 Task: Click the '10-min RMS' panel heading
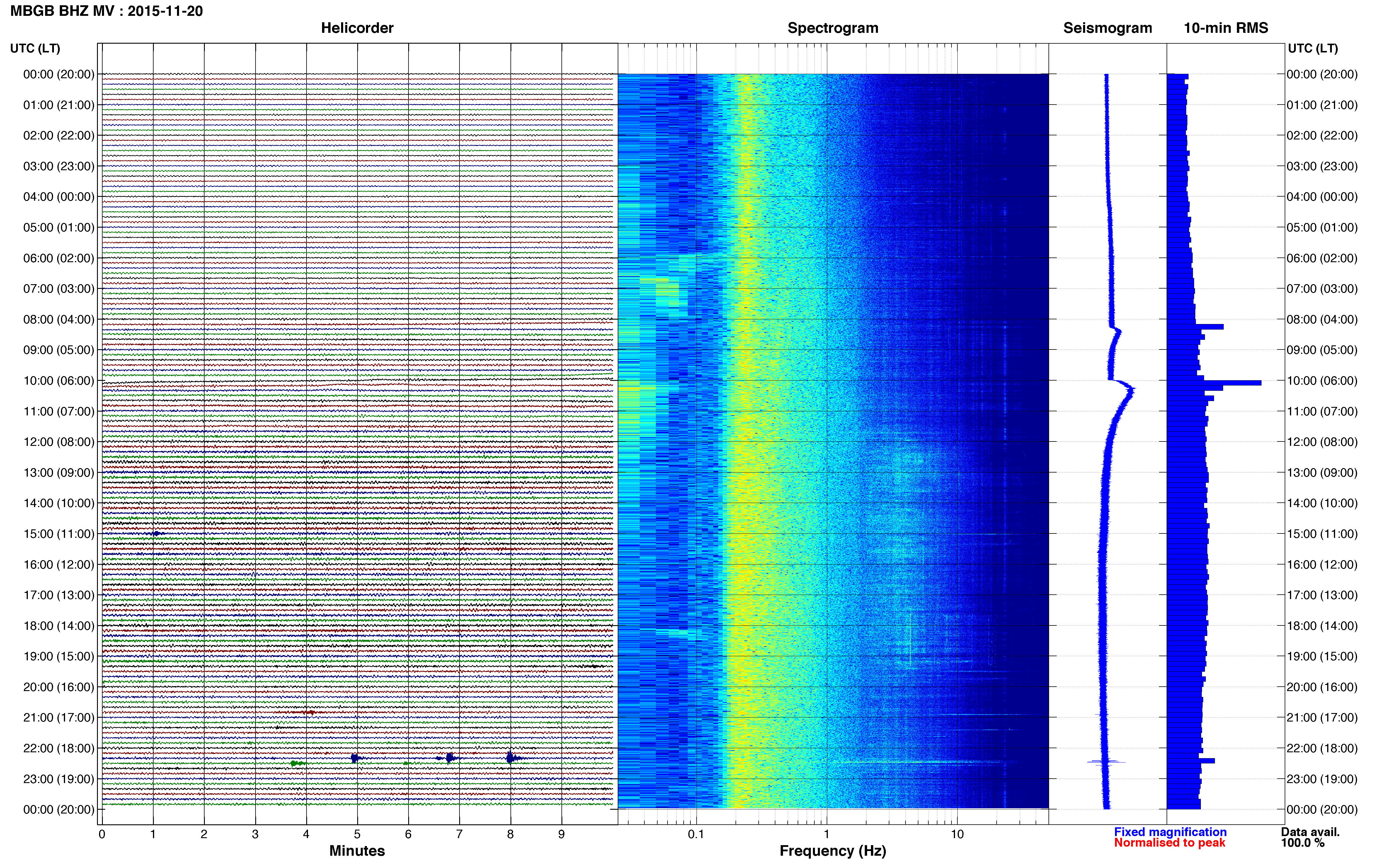(x=1226, y=28)
